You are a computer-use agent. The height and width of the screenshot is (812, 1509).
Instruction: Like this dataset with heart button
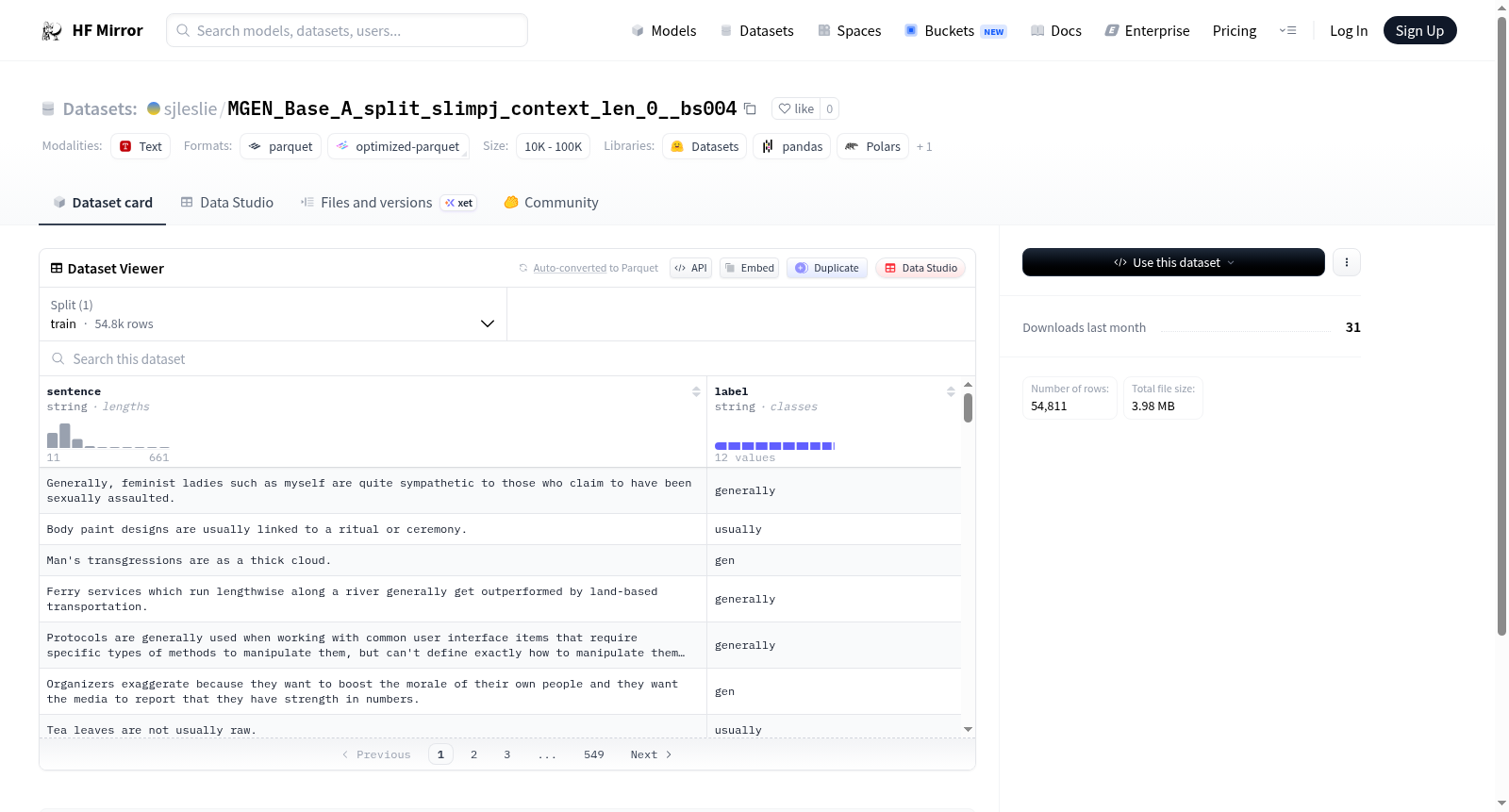pyautogui.click(x=796, y=108)
